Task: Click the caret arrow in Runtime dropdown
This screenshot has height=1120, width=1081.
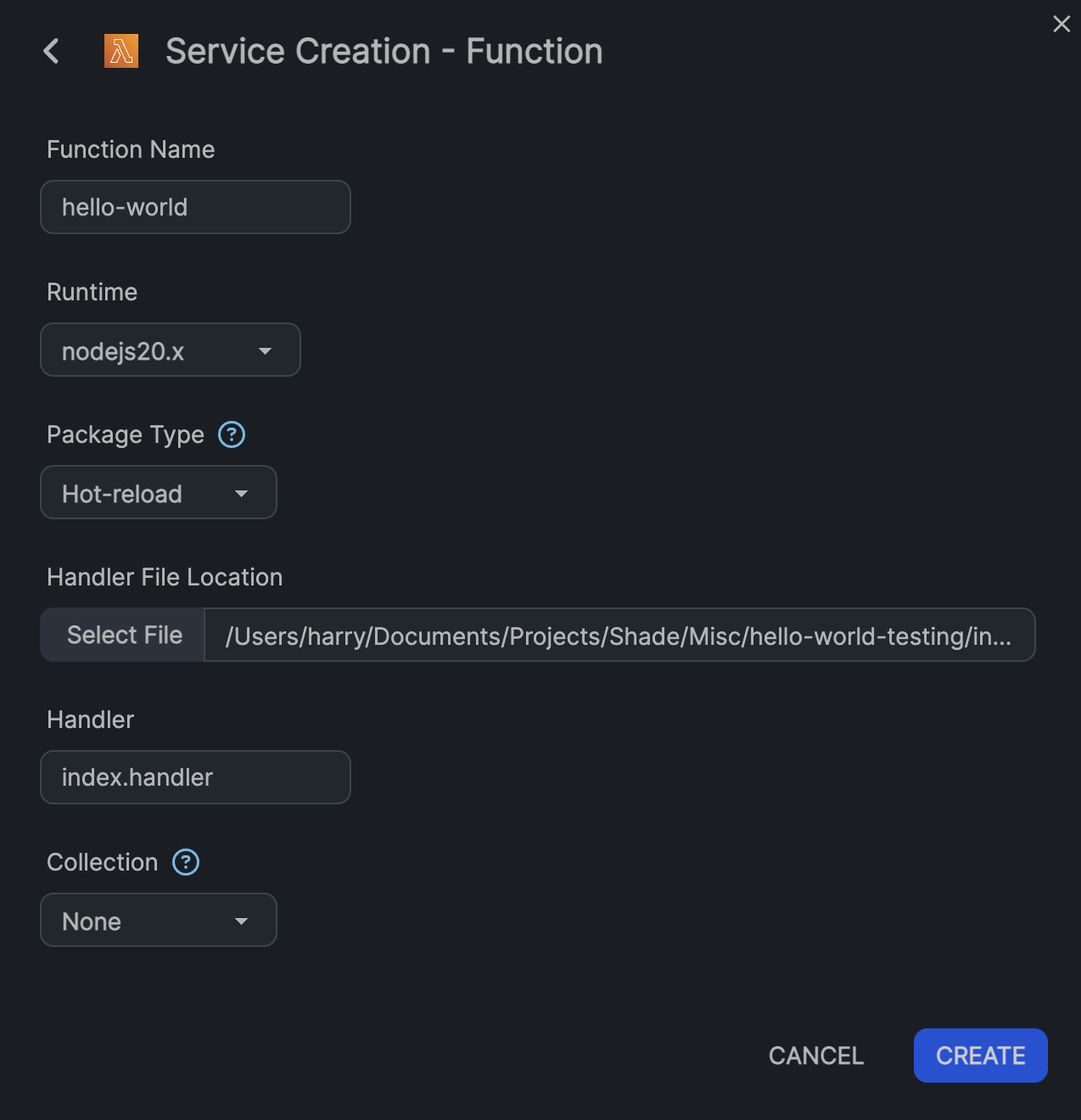Action: 265,351
